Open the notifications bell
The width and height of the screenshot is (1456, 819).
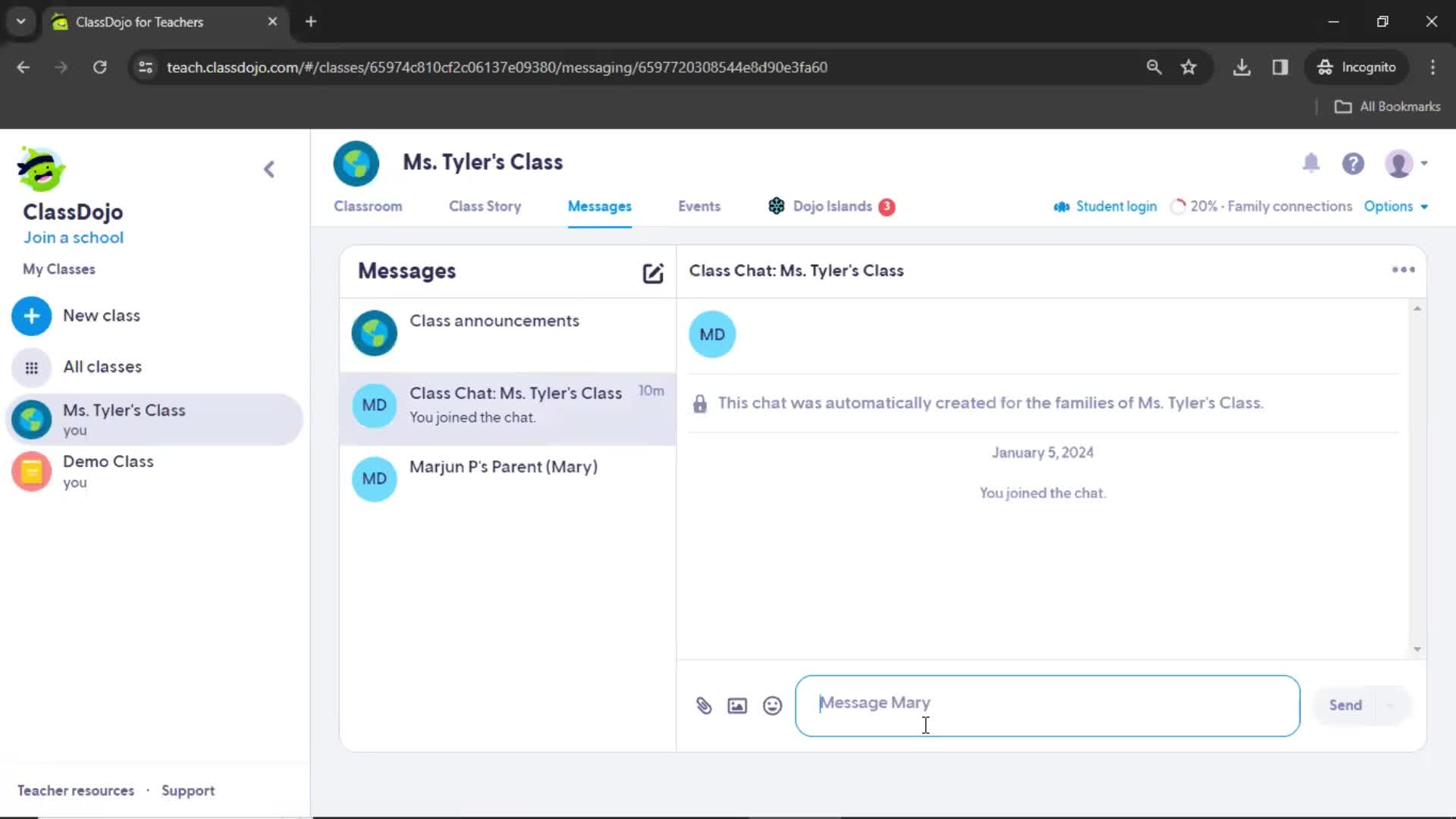pyautogui.click(x=1311, y=162)
